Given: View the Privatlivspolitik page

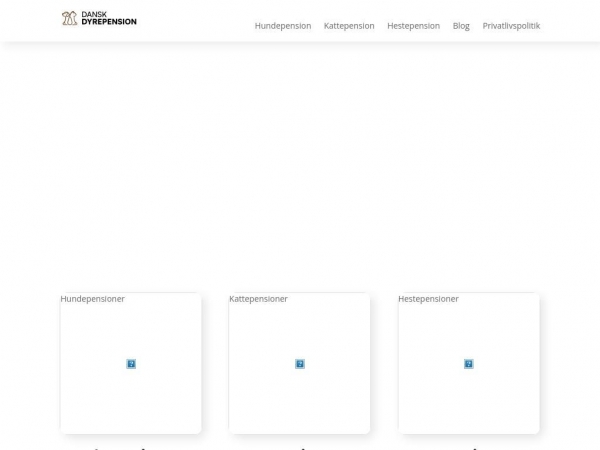Looking at the screenshot, I should pyautogui.click(x=511, y=26).
